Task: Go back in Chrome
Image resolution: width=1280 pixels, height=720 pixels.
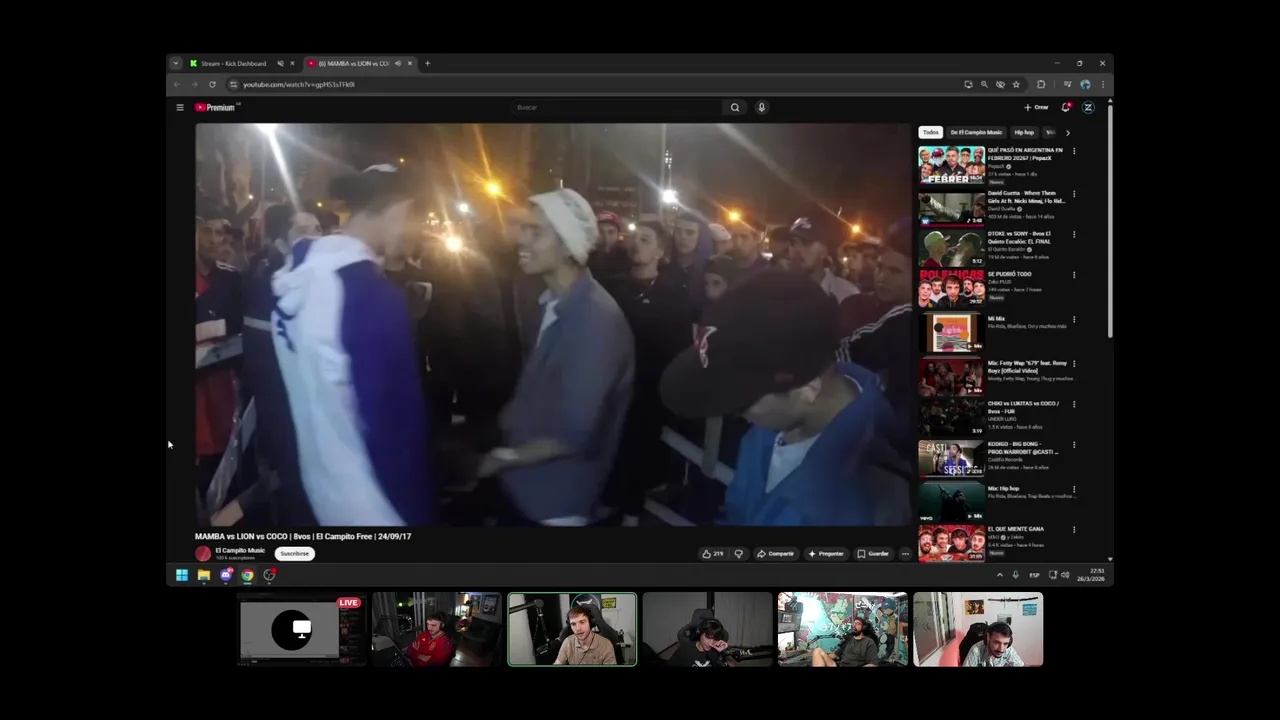Action: [177, 84]
